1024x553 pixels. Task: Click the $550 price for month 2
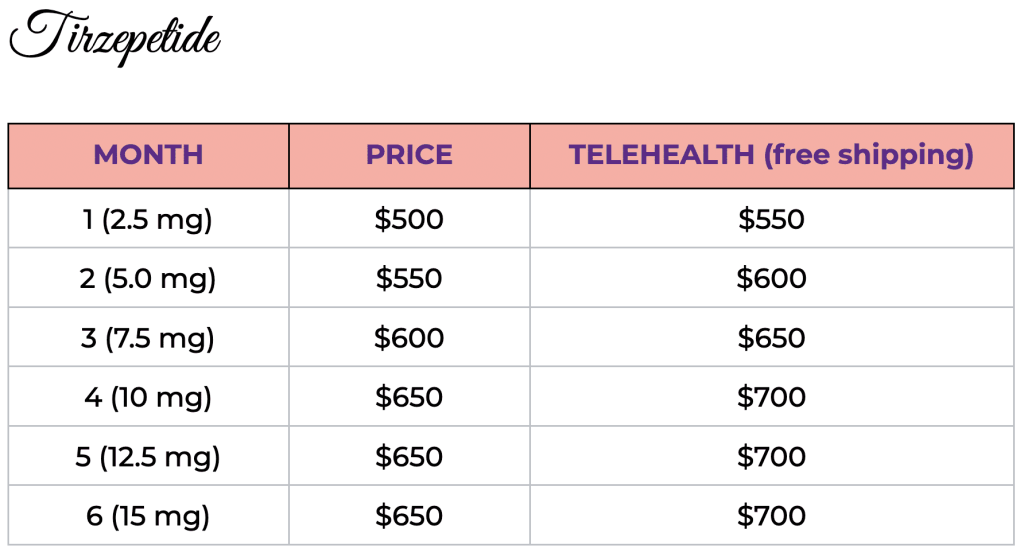click(x=409, y=278)
